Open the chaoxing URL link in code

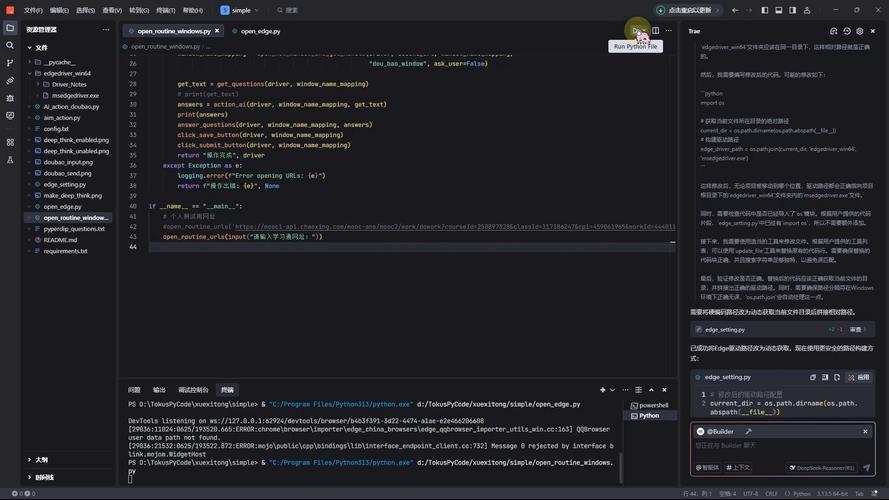pos(455,227)
